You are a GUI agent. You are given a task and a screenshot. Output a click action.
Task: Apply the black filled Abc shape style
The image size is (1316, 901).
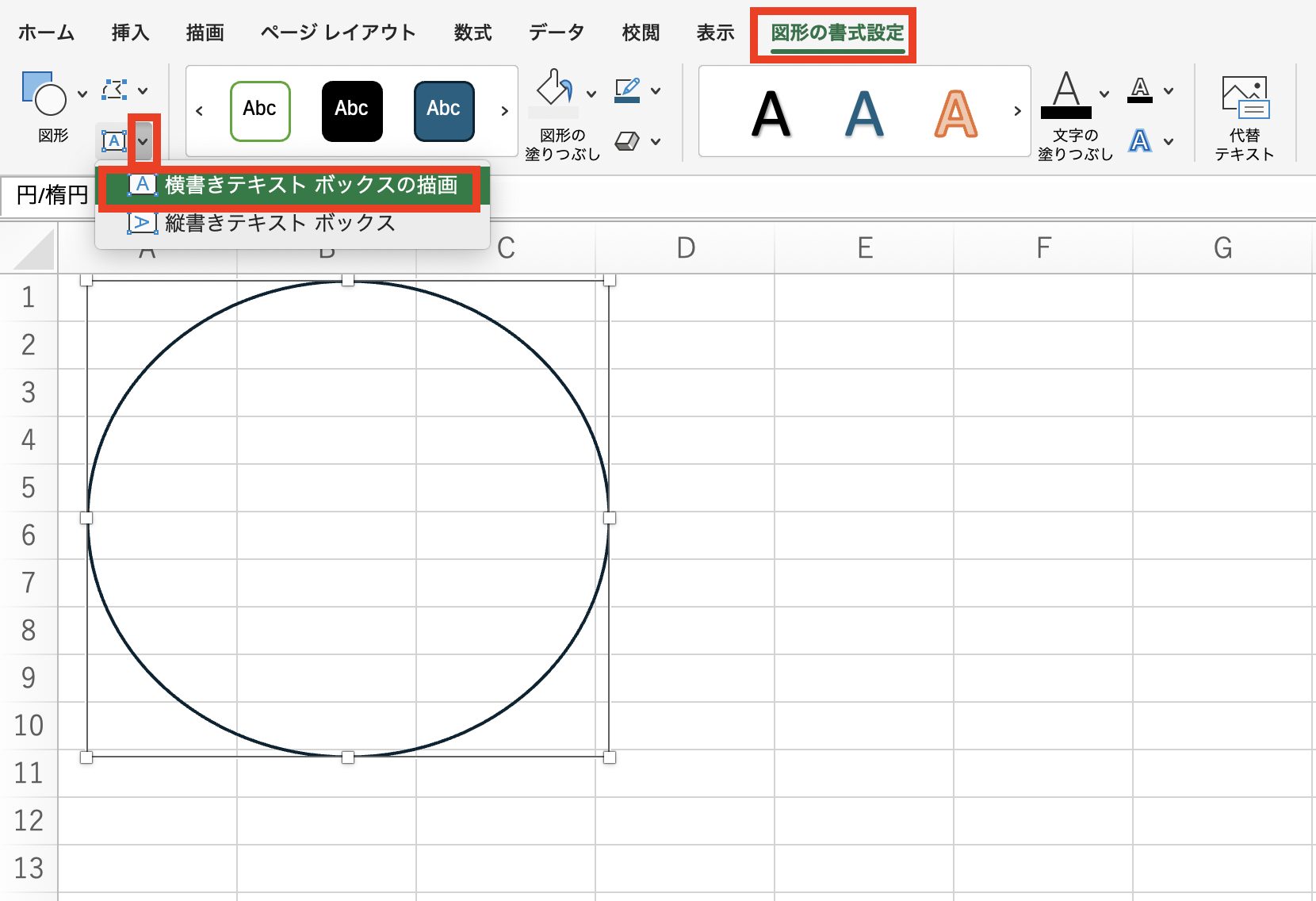pyautogui.click(x=352, y=110)
